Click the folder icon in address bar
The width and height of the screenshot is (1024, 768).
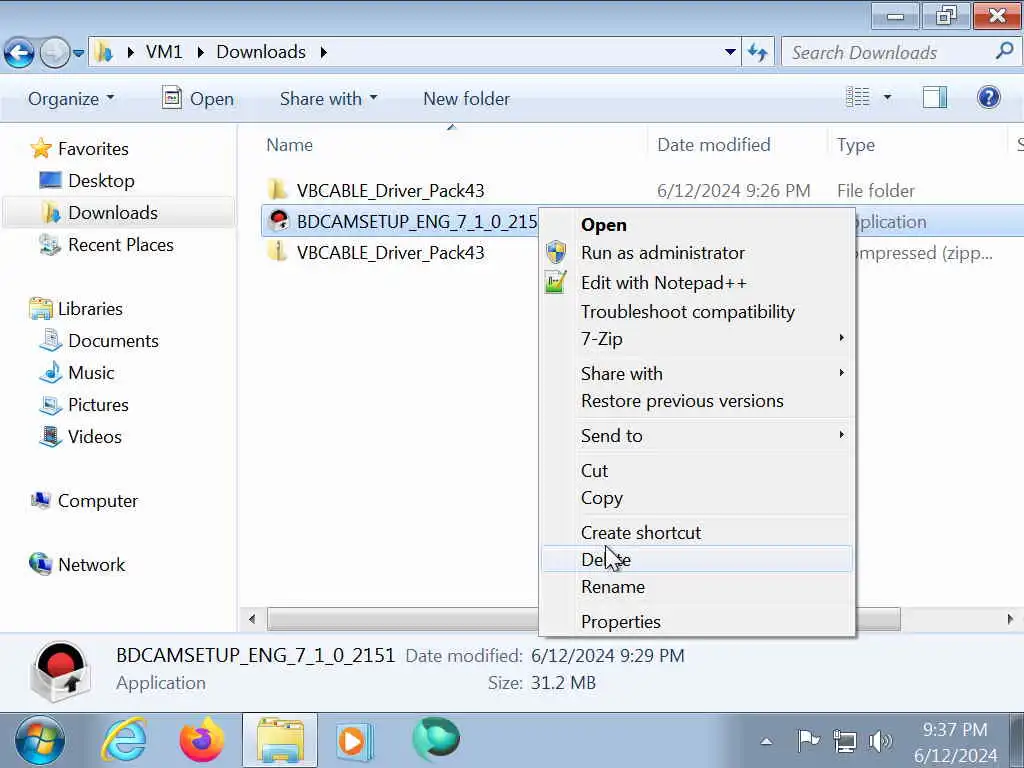click(x=103, y=52)
